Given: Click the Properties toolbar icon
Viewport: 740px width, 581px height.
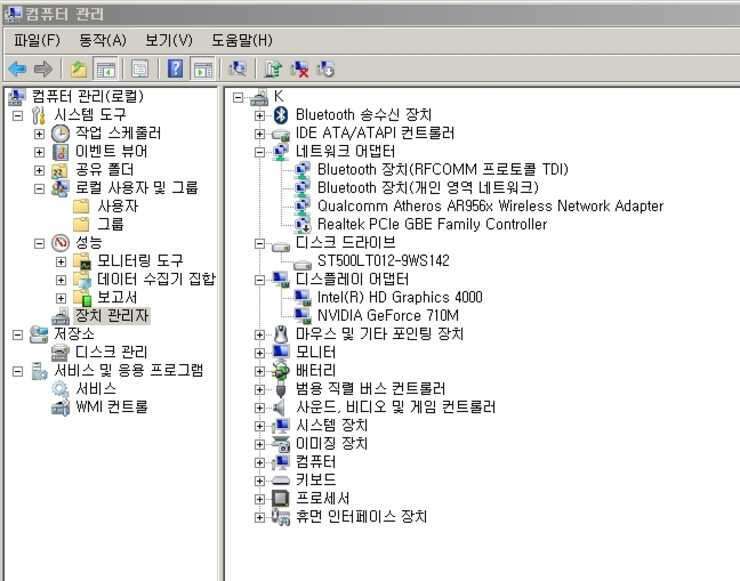Looking at the screenshot, I should pos(140,69).
